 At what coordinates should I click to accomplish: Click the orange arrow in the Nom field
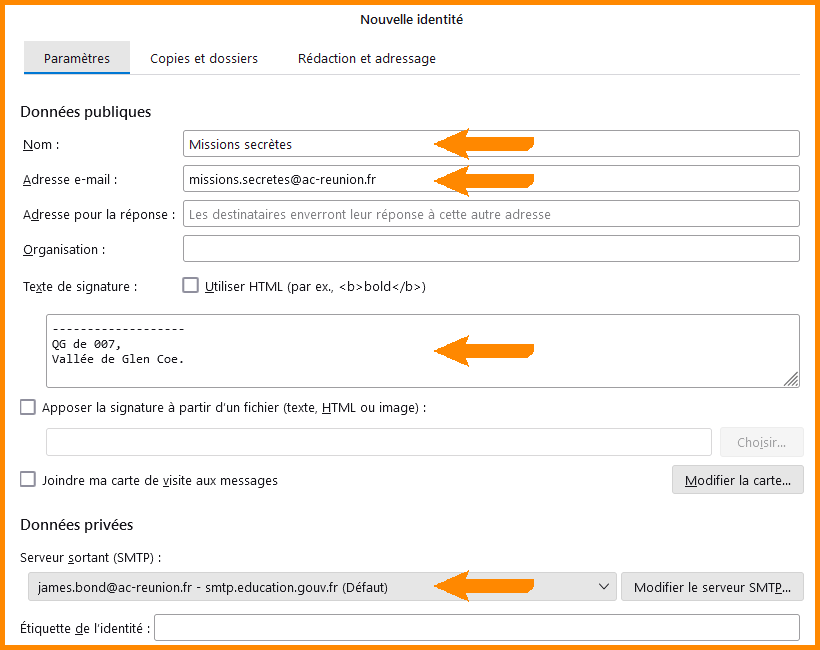[x=483, y=144]
